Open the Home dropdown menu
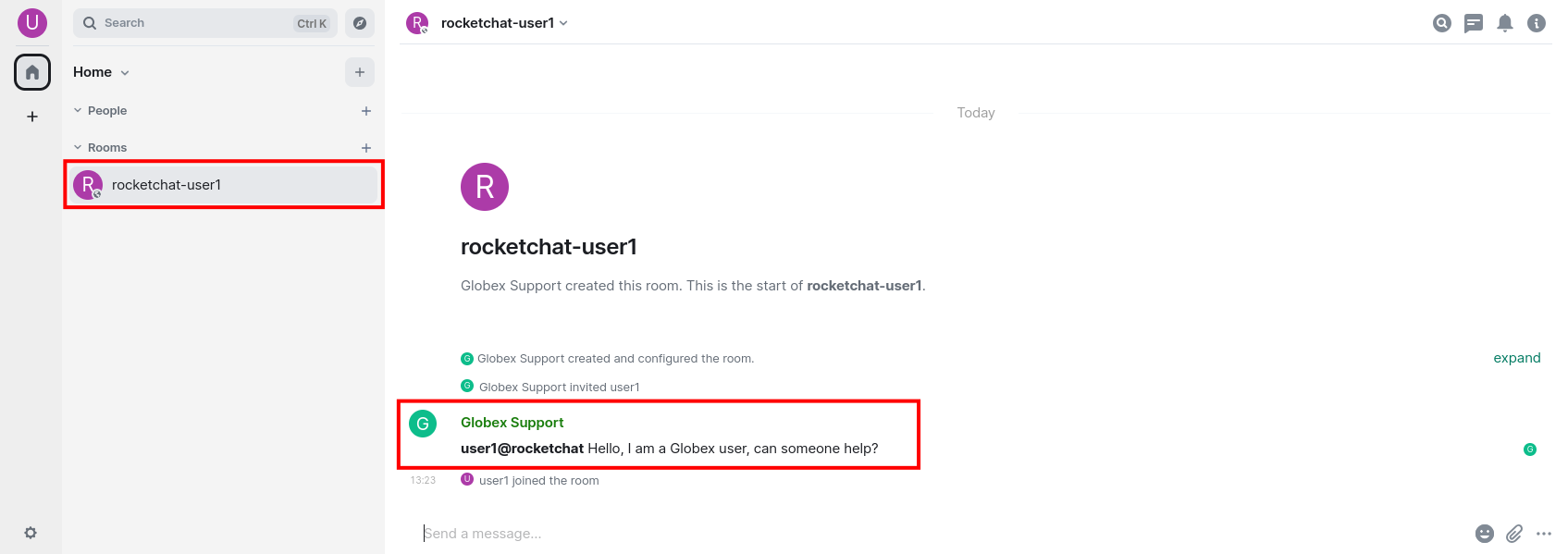 tap(102, 72)
